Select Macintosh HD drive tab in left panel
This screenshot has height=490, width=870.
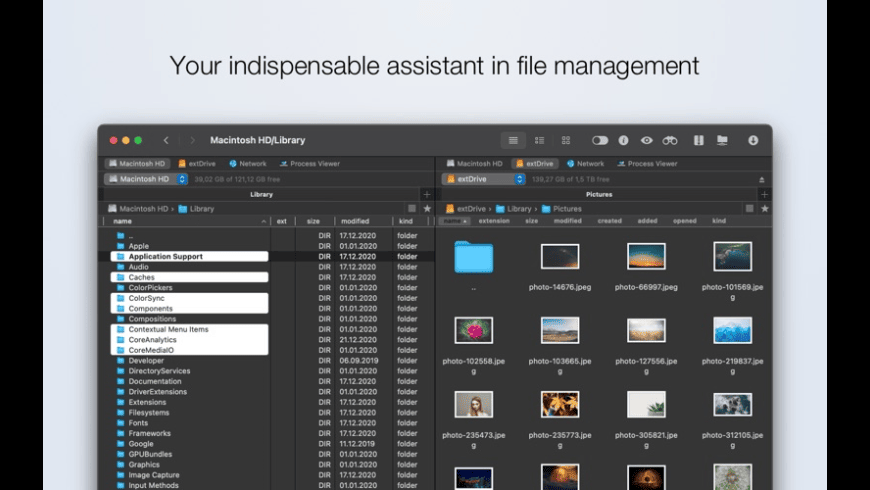pyautogui.click(x=137, y=164)
